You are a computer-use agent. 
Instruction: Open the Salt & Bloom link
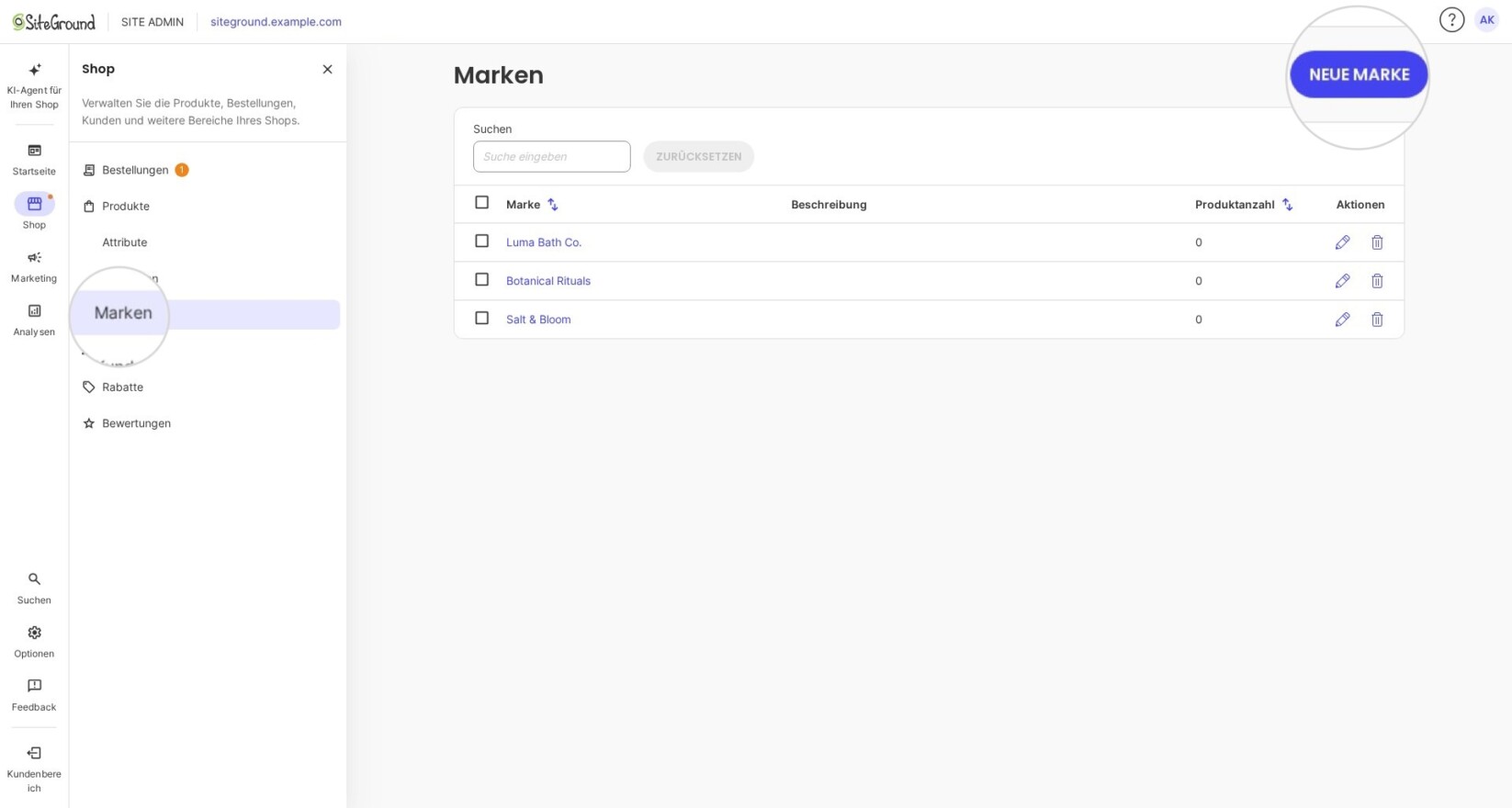[538, 320]
